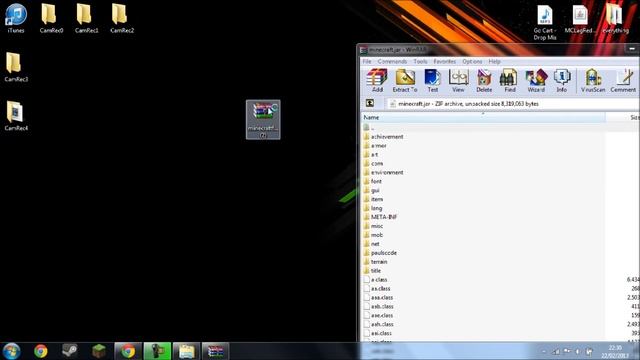Click the Extract To toolbar icon
The width and height of the screenshot is (640, 360).
pos(405,80)
